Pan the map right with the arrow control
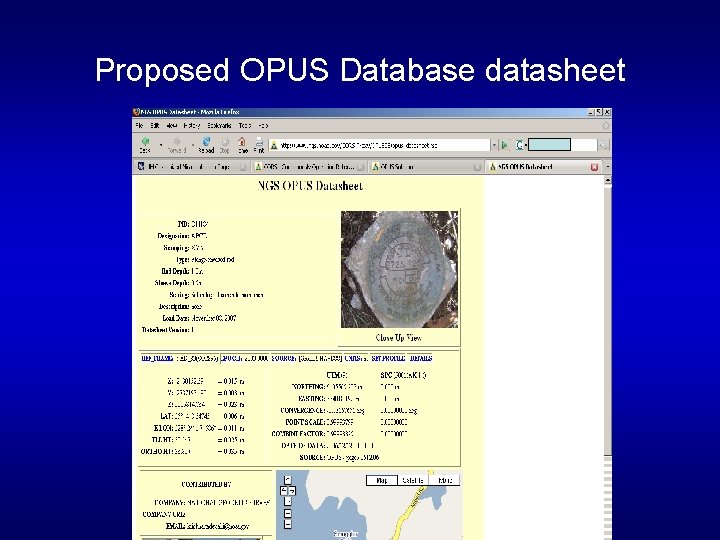Viewport: 720px width, 540px height. pyautogui.click(x=292, y=491)
